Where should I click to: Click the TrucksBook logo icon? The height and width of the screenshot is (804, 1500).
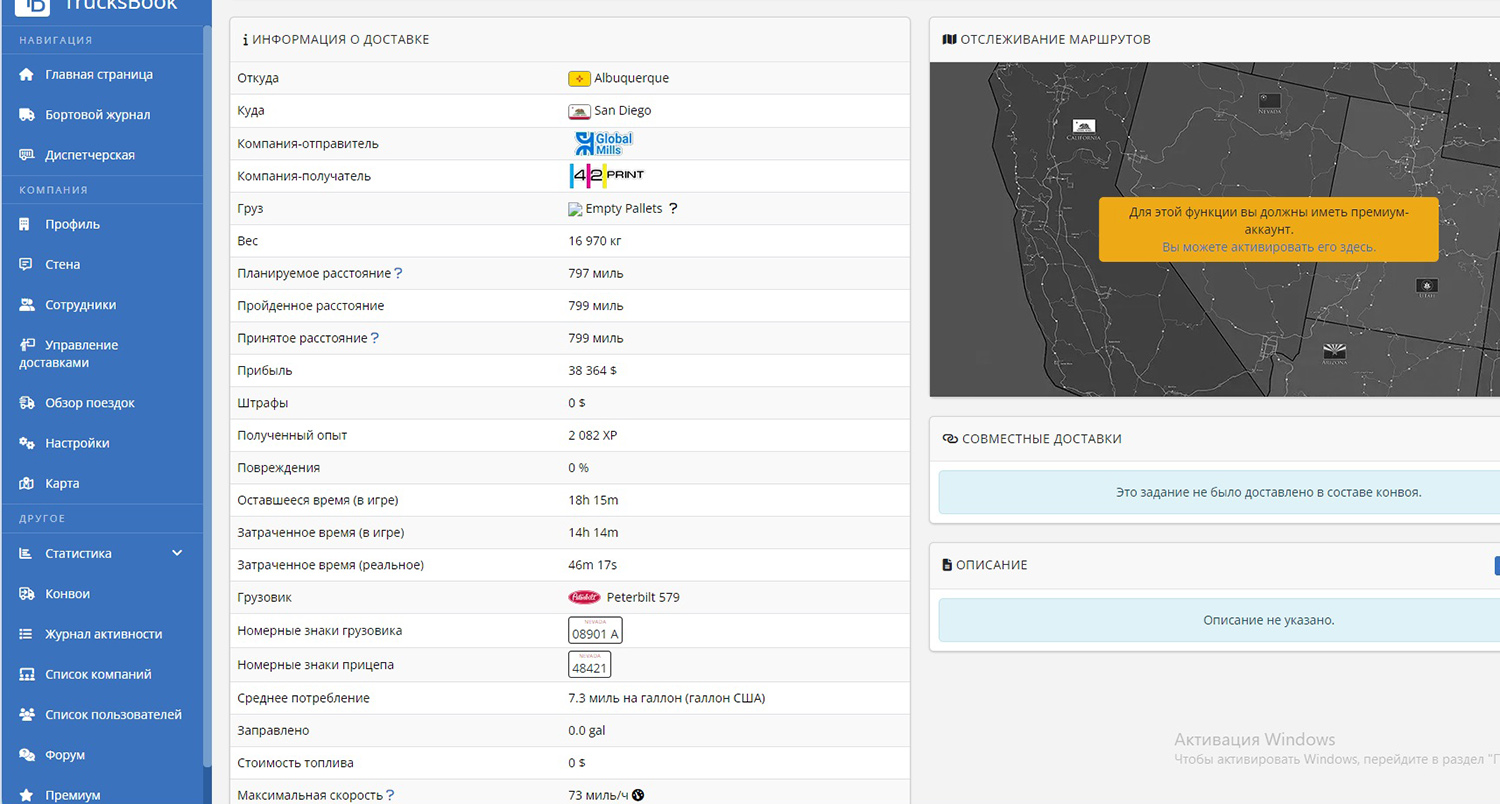[x=33, y=7]
